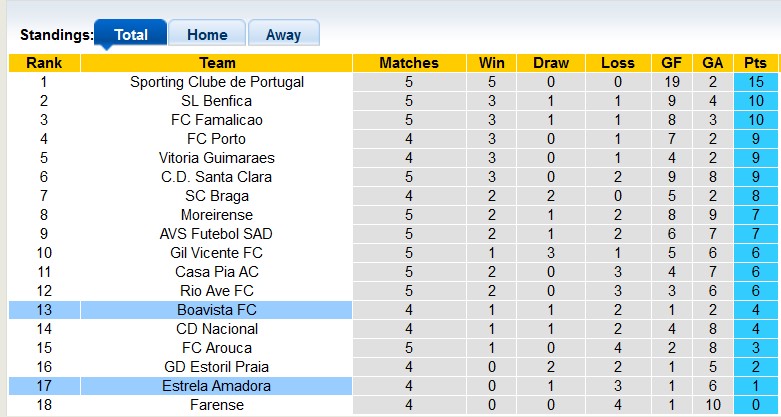This screenshot has height=417, width=781.
Task: Click Sporting Clube de Portugal team name
Action: pos(217,82)
